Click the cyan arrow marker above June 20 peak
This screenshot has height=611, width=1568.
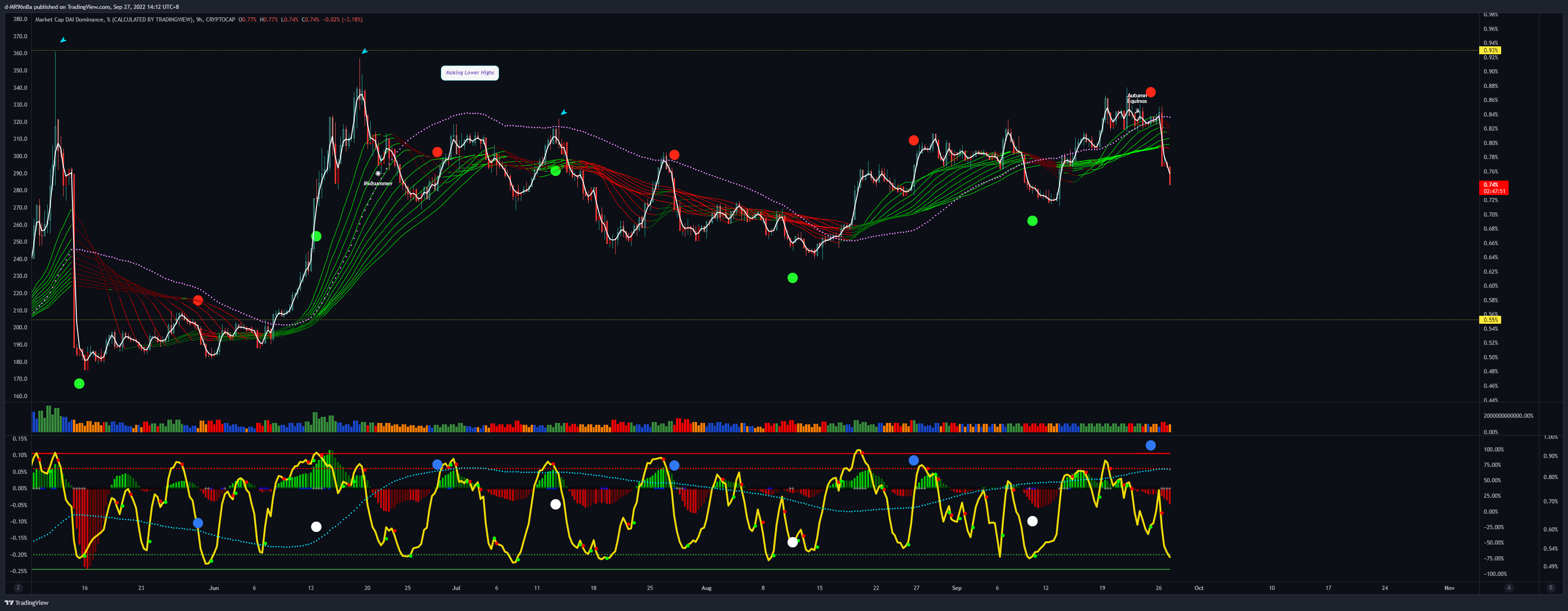pos(364,51)
